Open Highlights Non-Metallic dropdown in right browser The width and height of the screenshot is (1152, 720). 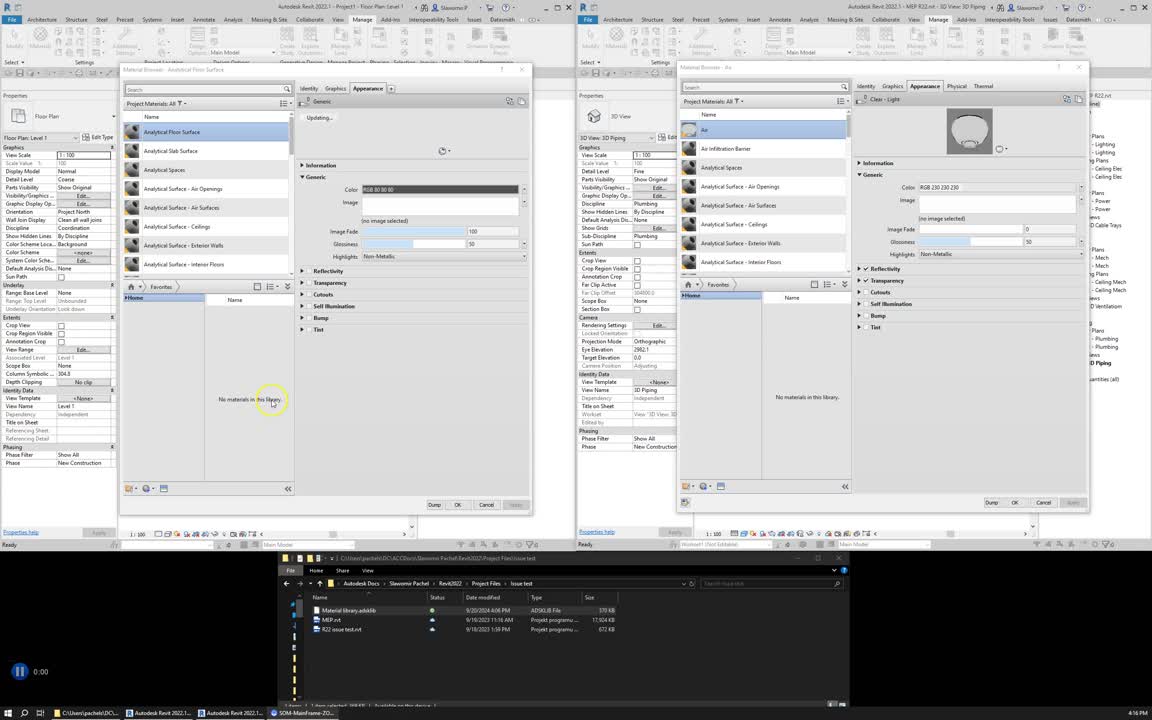(1001, 254)
